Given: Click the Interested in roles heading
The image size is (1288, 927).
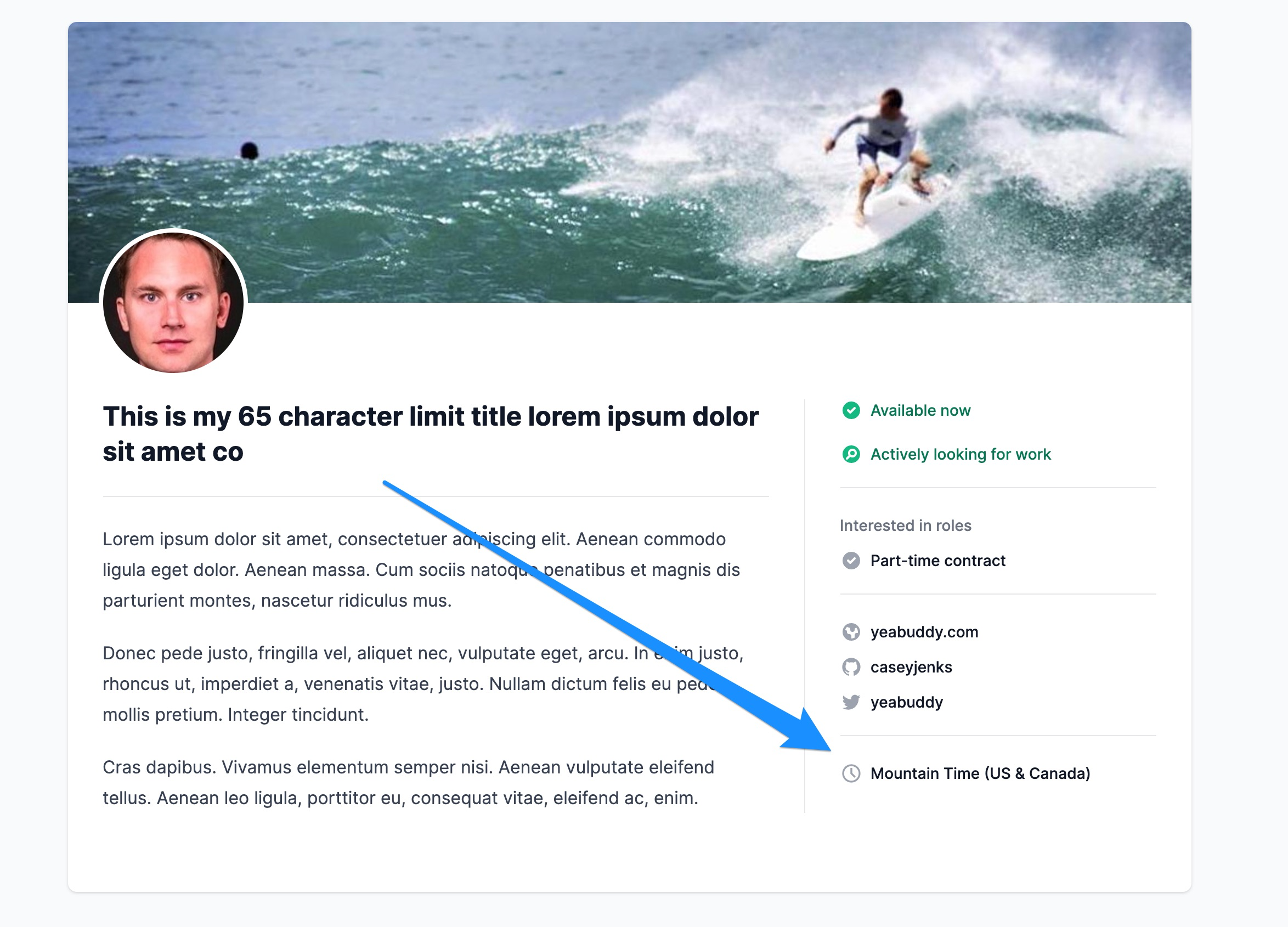Looking at the screenshot, I should [x=905, y=525].
